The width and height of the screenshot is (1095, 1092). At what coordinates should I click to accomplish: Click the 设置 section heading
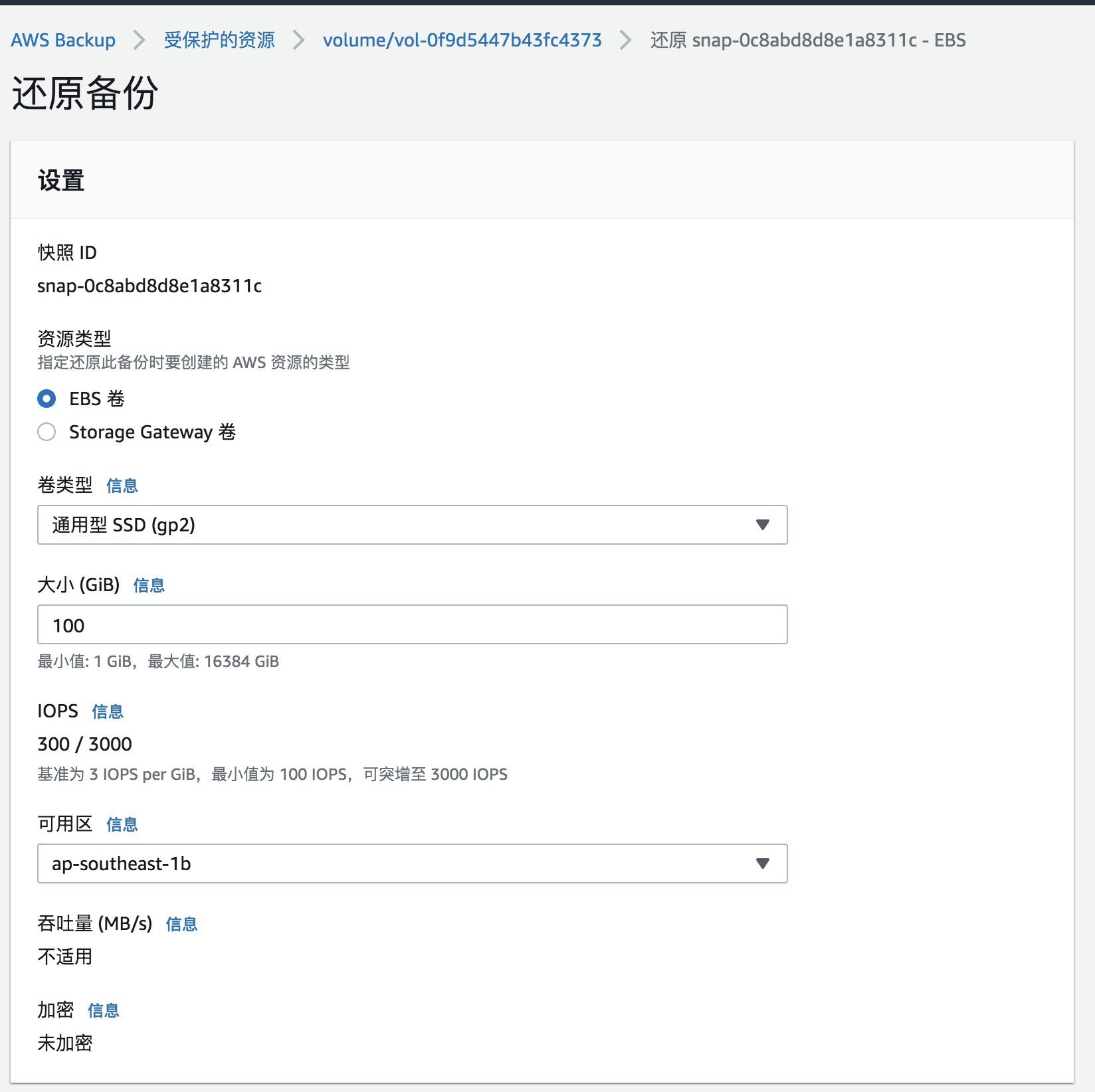tap(61, 180)
